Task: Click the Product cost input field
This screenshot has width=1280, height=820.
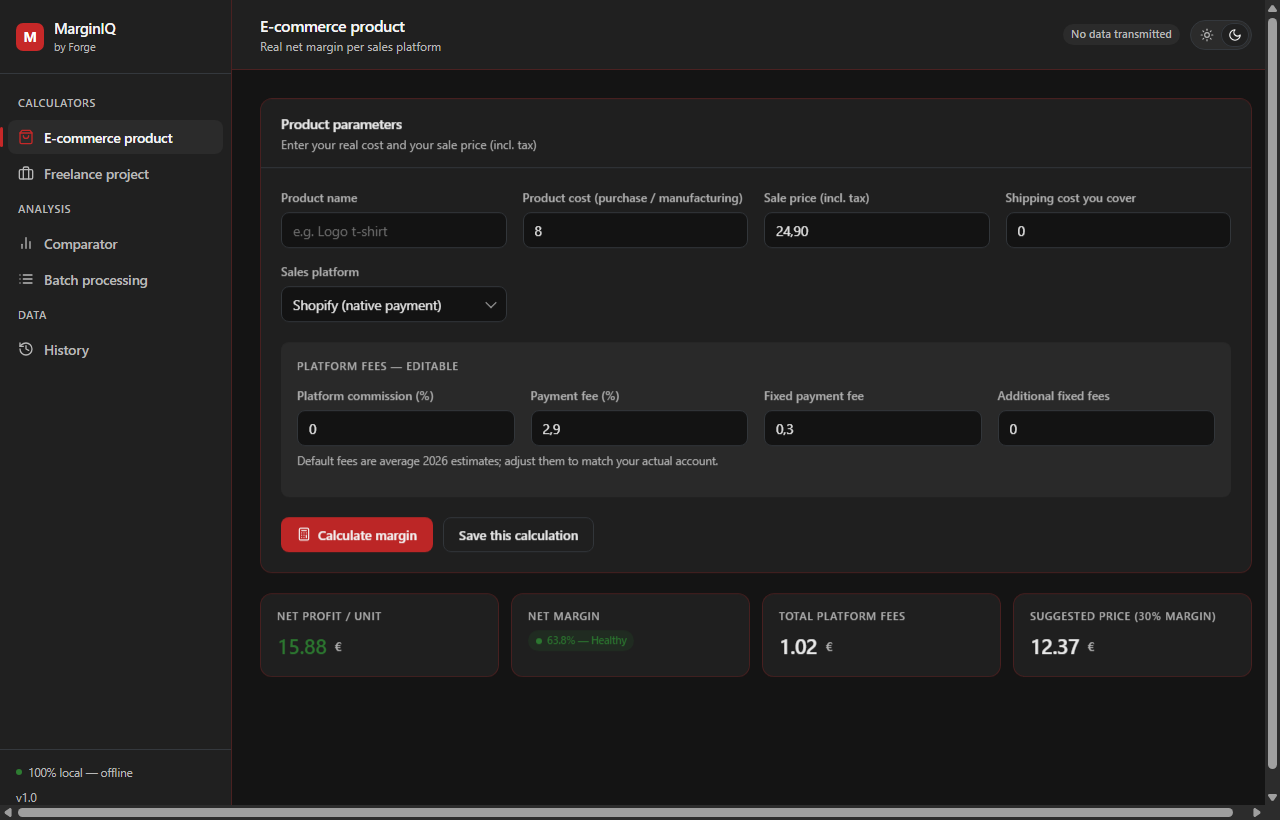Action: pyautogui.click(x=635, y=230)
